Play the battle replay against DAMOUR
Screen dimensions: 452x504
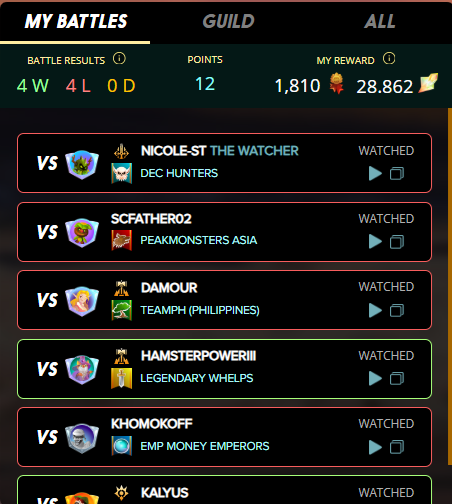click(375, 310)
